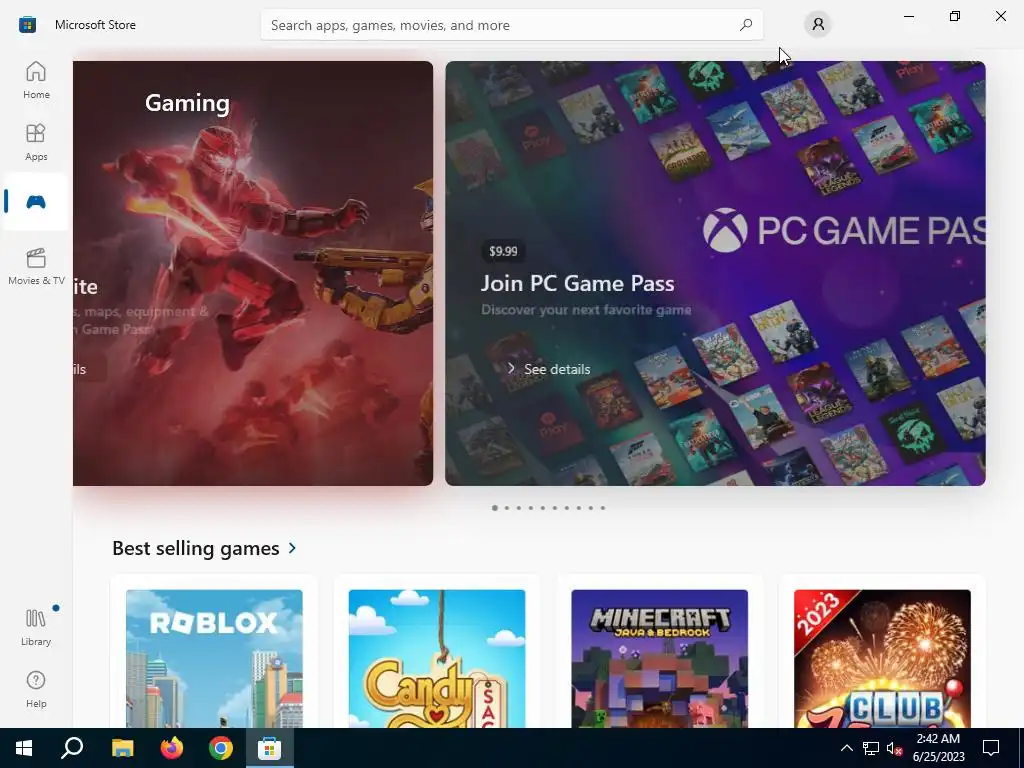The image size is (1024, 768).
Task: Launch Firefox from the taskbar
Action: 172,748
